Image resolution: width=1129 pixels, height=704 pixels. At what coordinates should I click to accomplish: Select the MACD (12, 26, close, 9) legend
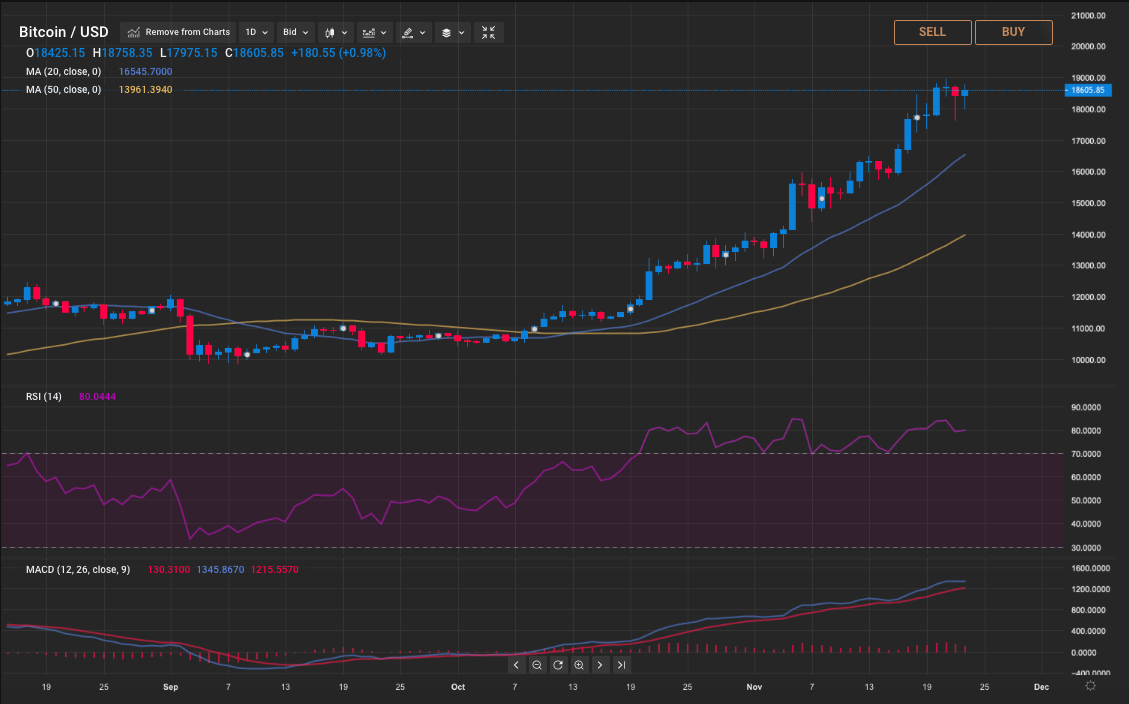78,569
